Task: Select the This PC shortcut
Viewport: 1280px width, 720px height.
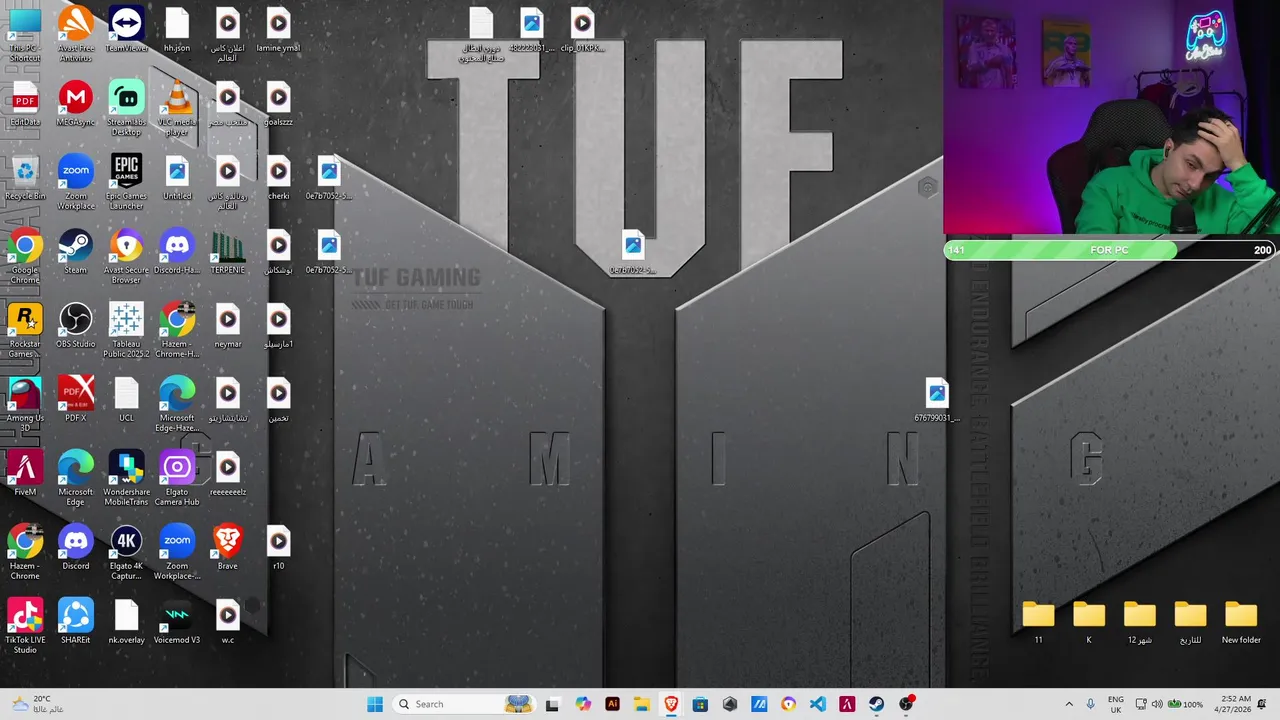Action: pos(25,34)
